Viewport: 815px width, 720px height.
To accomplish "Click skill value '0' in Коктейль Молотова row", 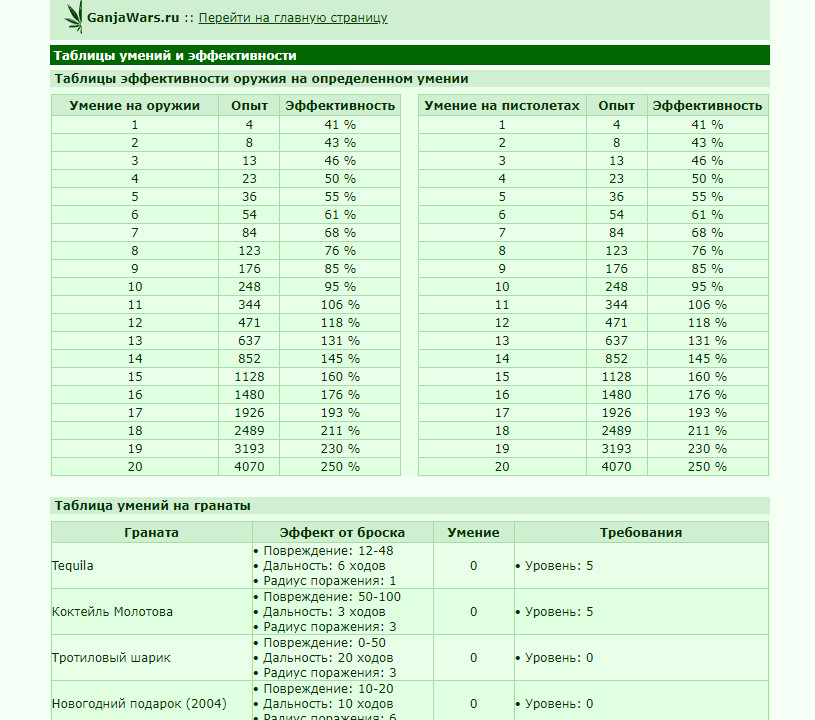I will tap(474, 612).
